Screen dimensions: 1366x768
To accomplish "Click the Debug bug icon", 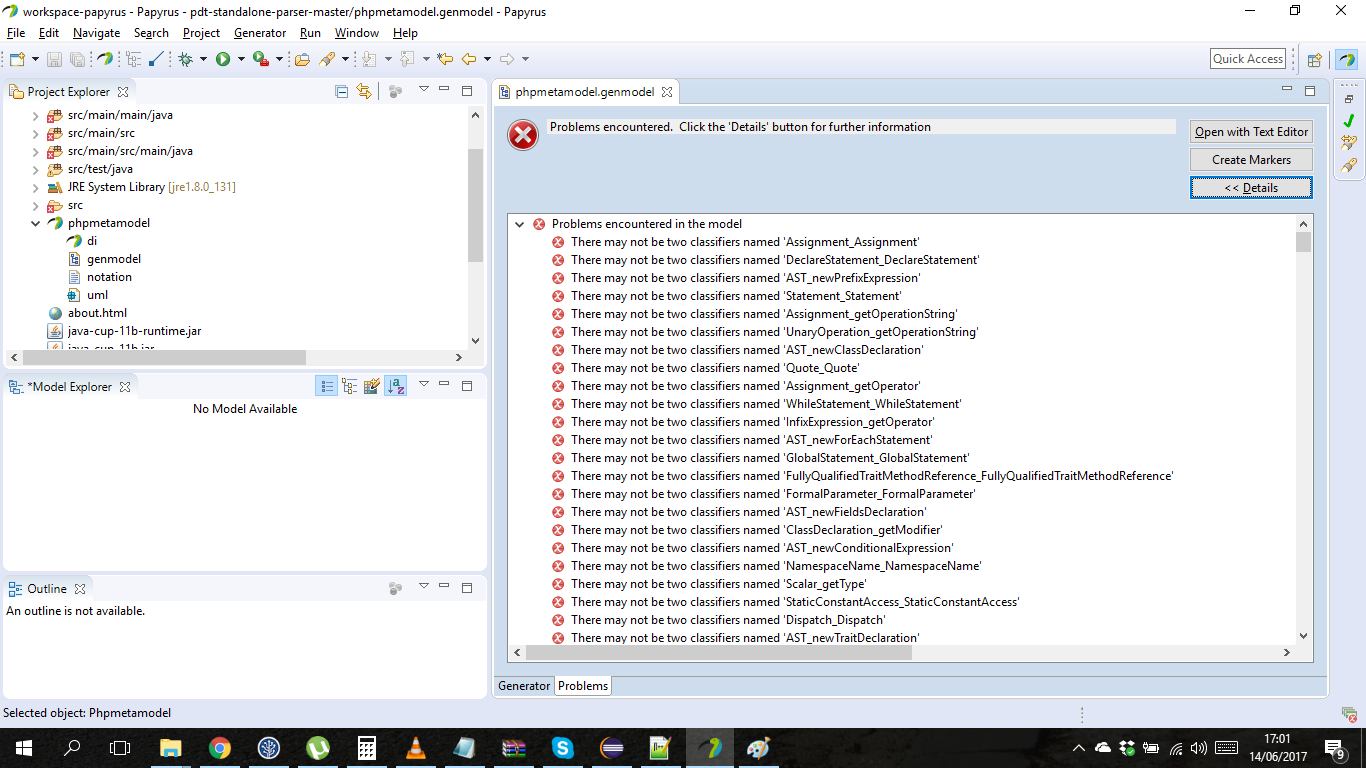I will tap(186, 59).
